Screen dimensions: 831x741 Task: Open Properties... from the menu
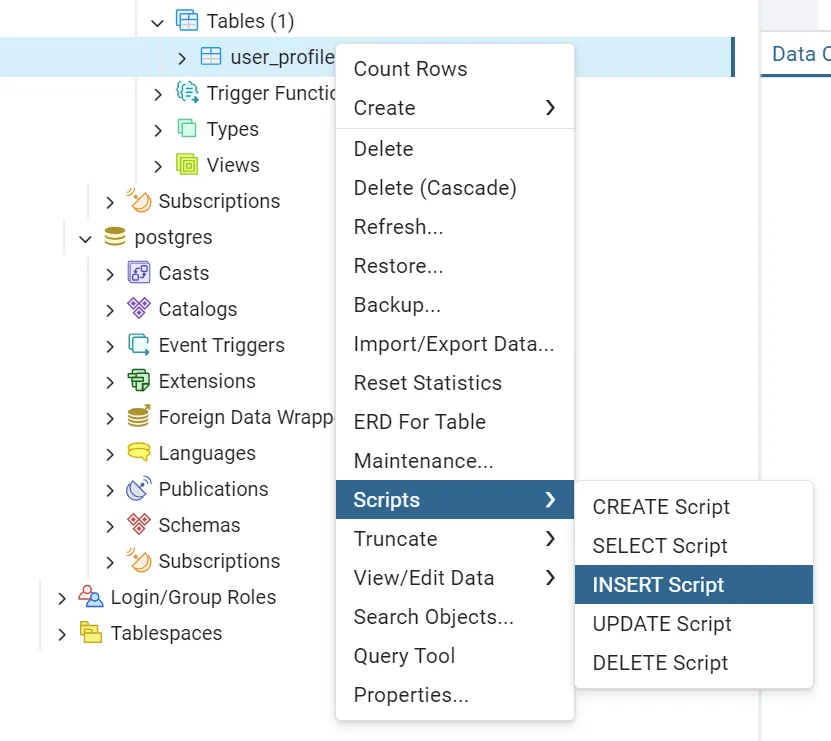[x=455, y=694]
